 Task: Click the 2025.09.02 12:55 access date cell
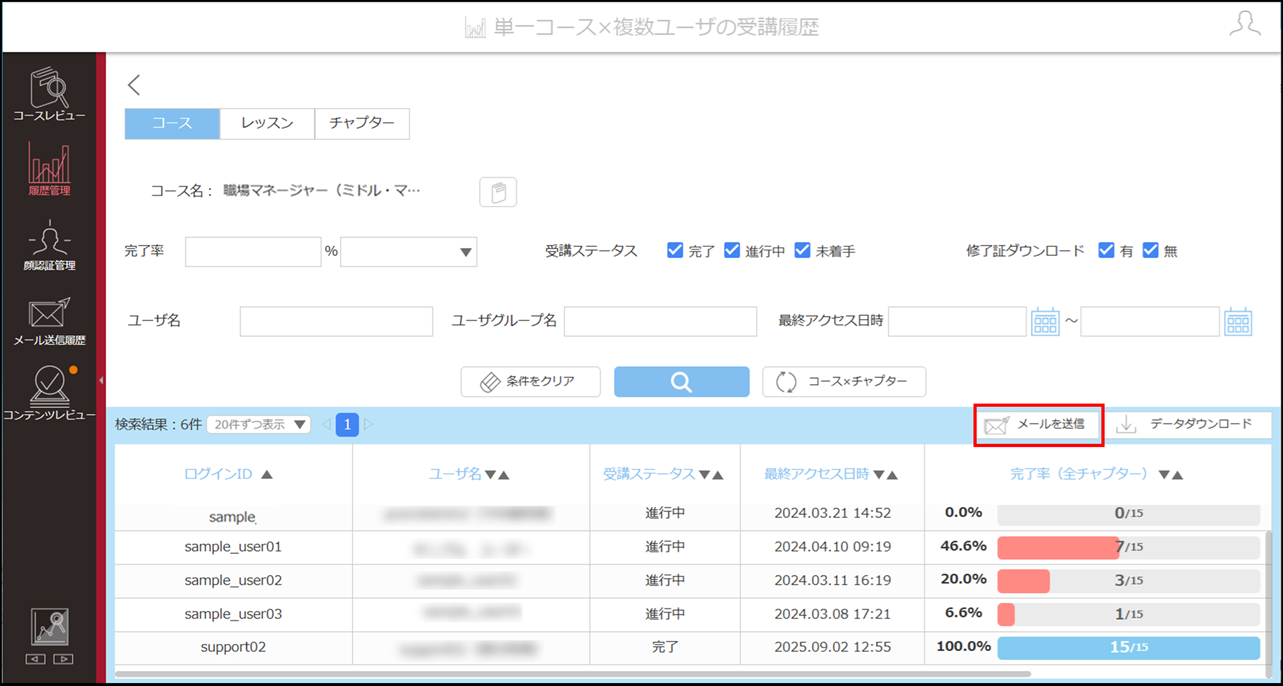click(x=832, y=647)
